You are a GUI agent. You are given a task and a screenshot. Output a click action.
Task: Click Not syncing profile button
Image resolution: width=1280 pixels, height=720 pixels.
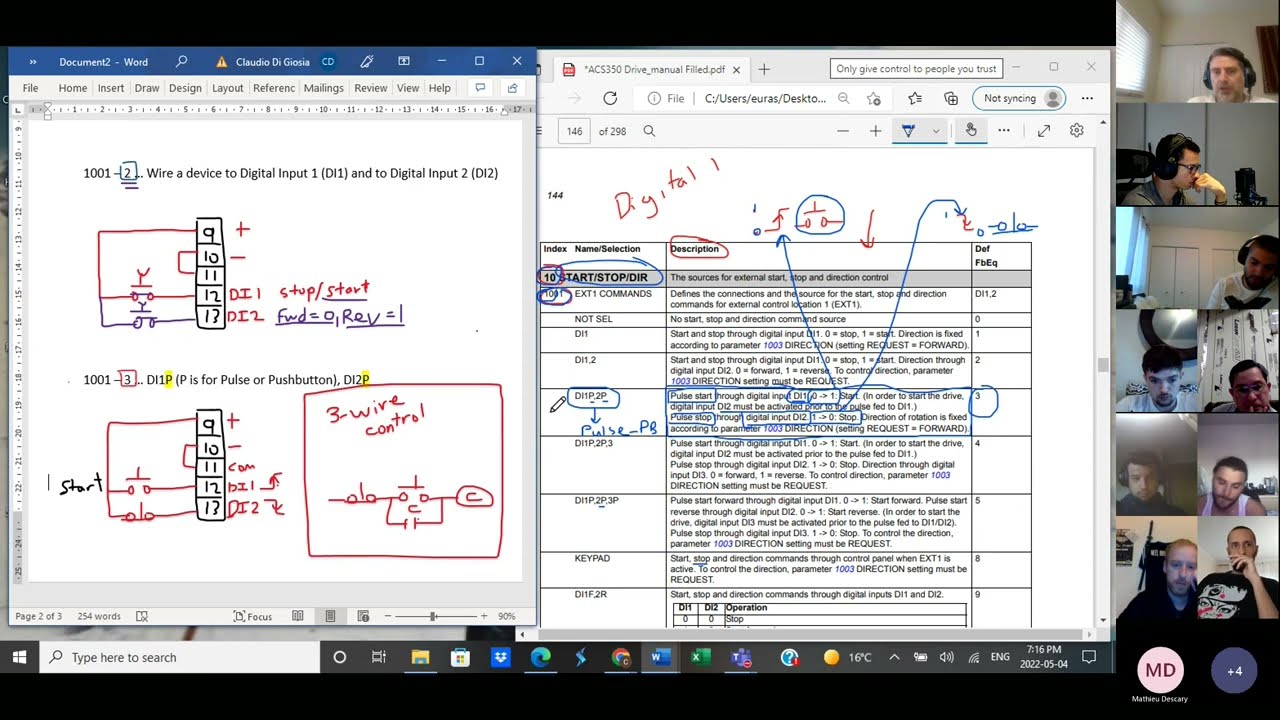pyautogui.click(x=1018, y=98)
